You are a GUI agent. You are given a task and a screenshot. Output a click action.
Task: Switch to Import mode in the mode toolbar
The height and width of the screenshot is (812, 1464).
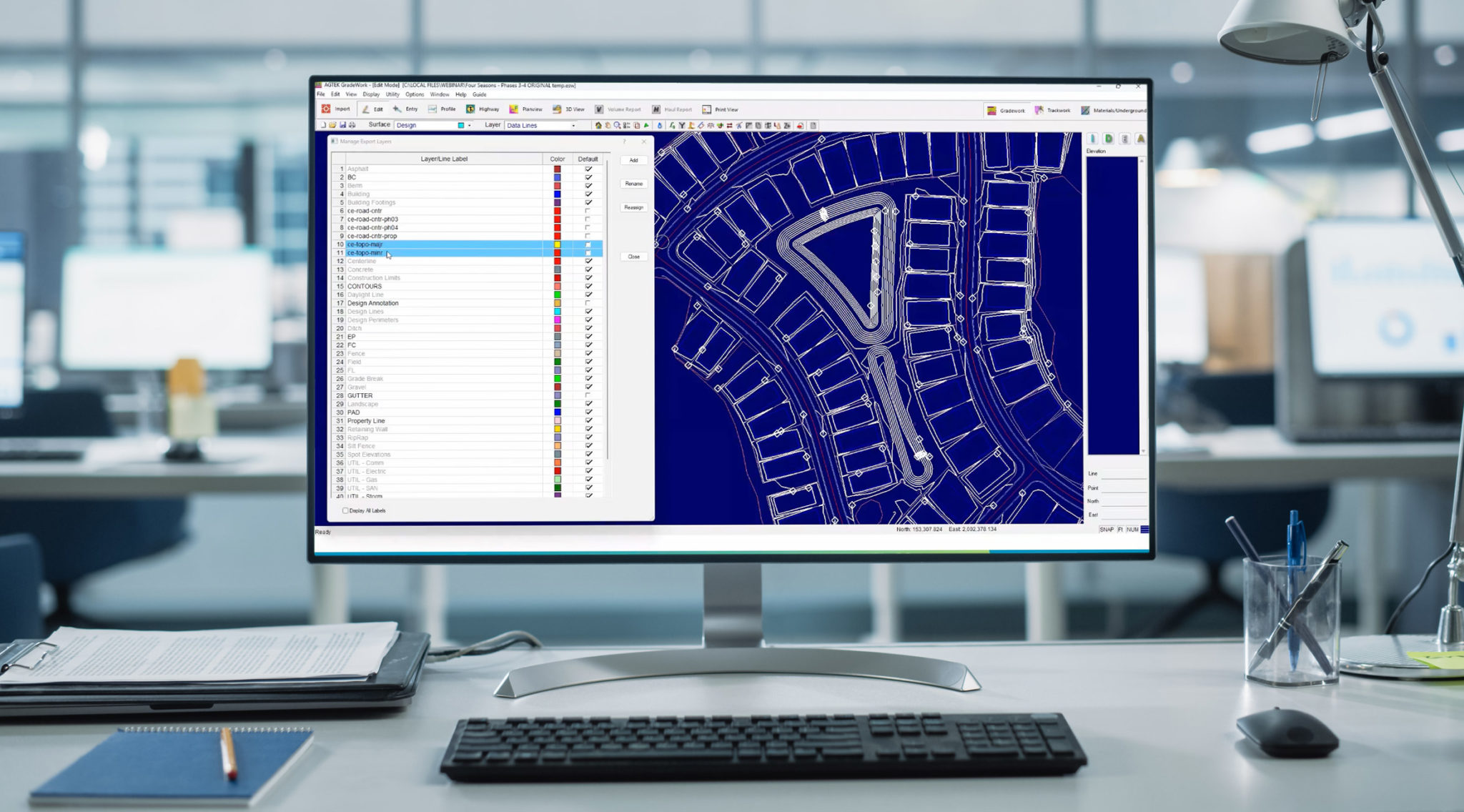(x=336, y=109)
